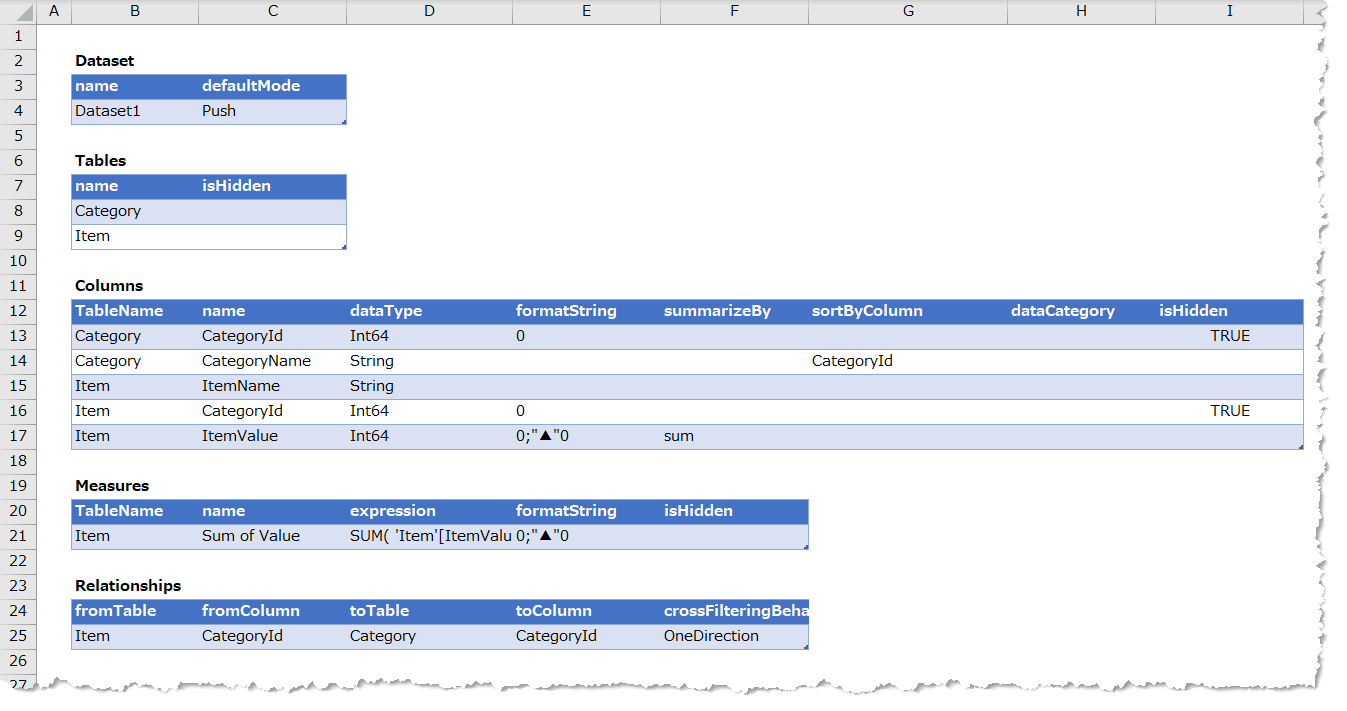Click column header I to select the column
The width and height of the screenshot is (1347, 711).
click(1228, 11)
